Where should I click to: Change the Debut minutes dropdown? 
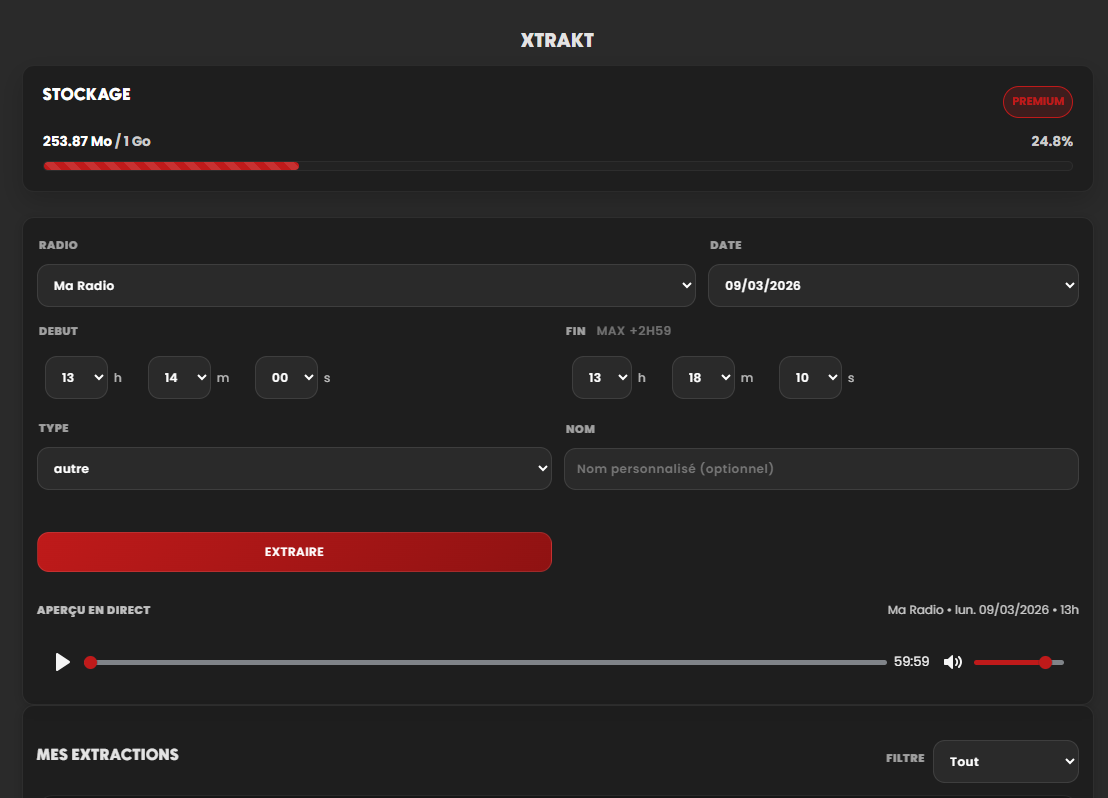coord(179,378)
